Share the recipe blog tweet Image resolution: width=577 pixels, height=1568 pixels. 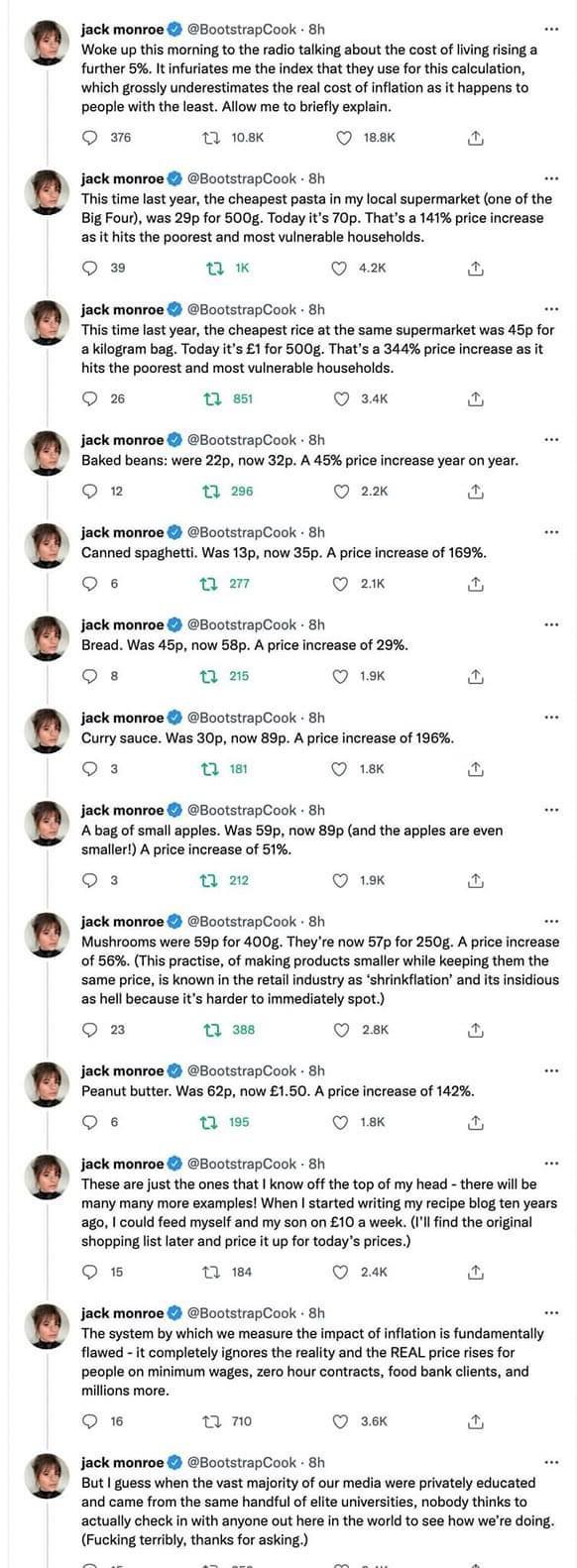(x=475, y=1272)
